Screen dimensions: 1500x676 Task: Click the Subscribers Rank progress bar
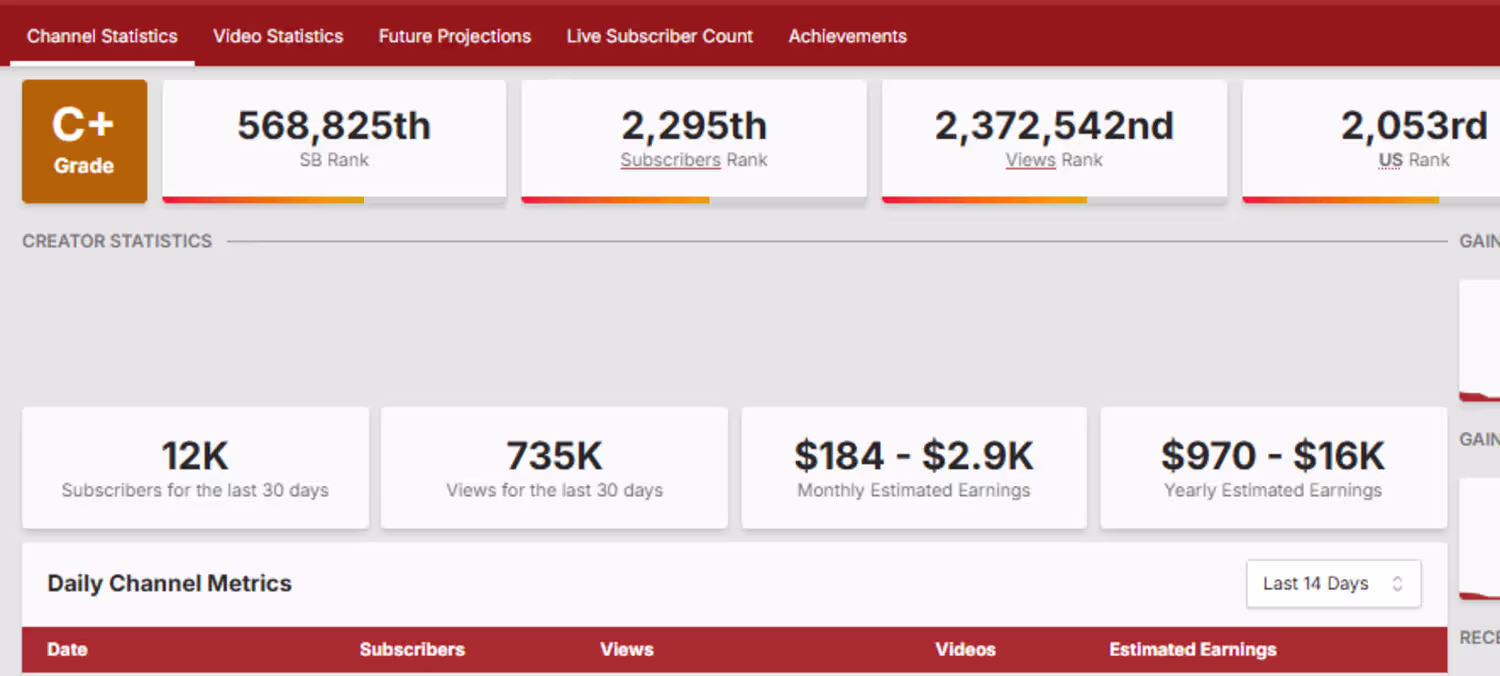click(694, 200)
